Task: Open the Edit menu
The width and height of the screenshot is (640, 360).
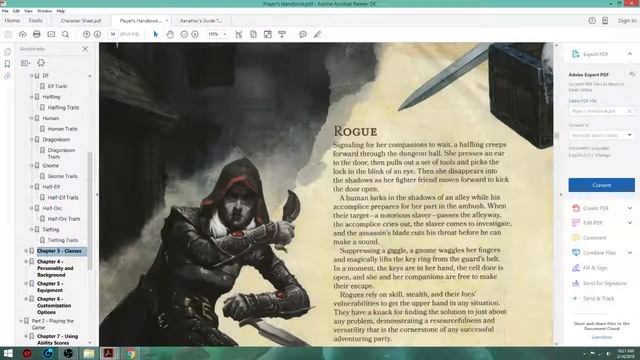Action: tap(16, 11)
